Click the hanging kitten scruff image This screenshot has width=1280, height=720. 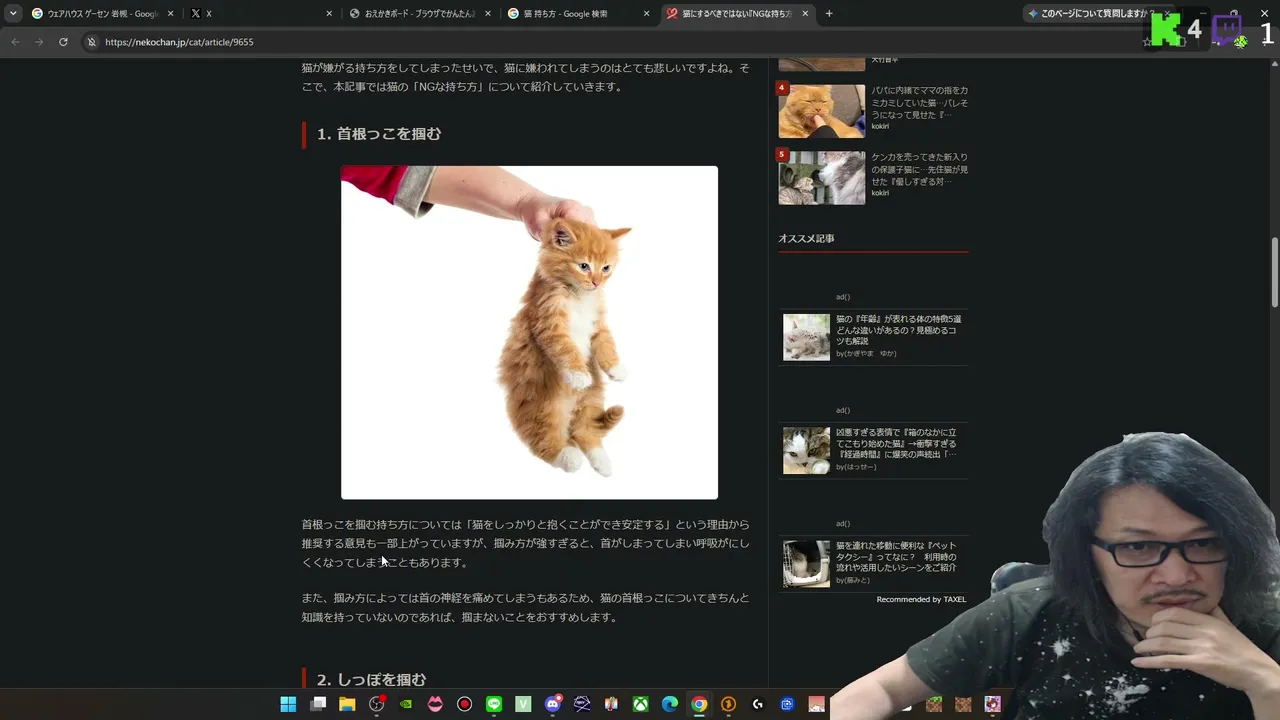click(529, 332)
